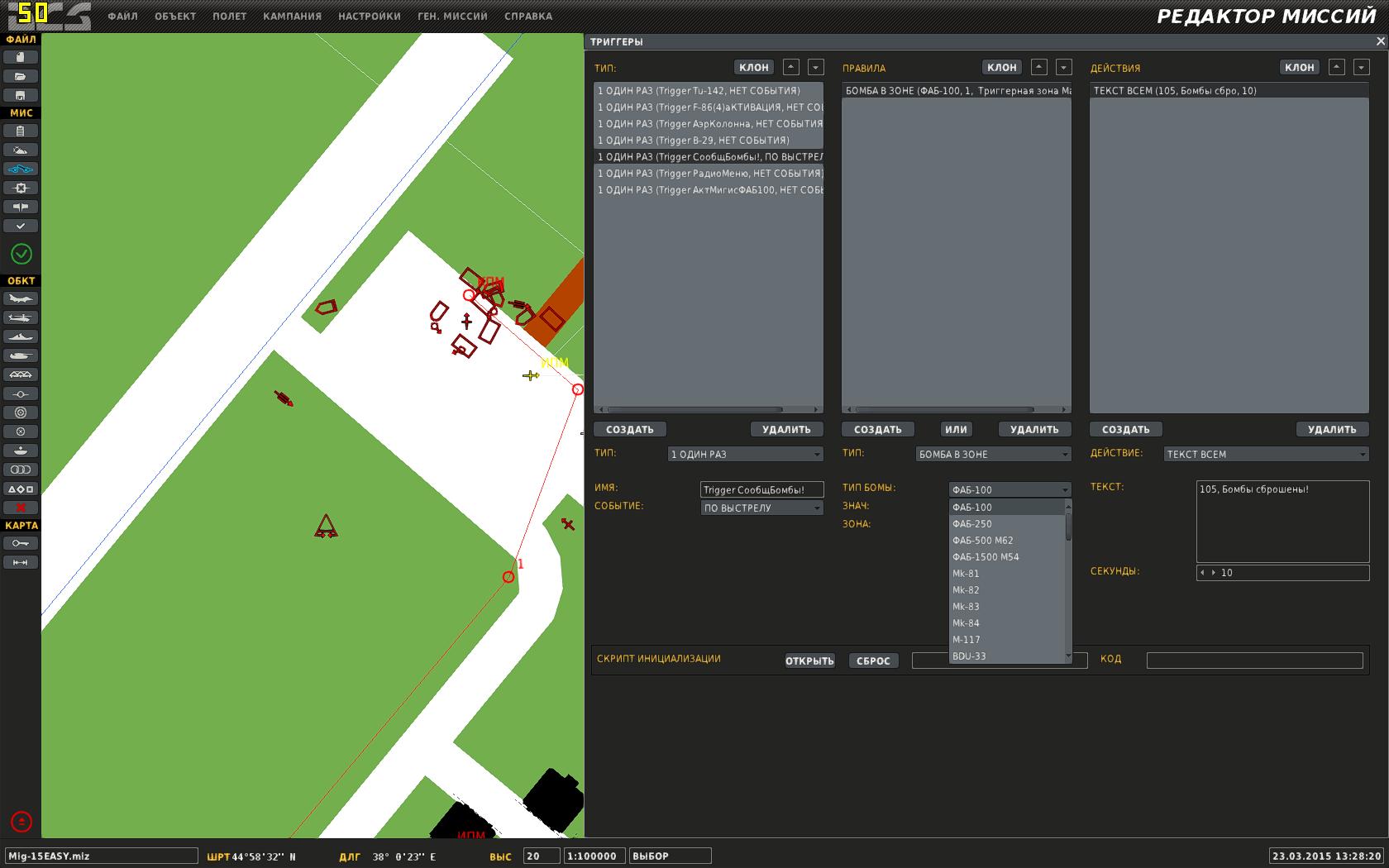
Task: Open the ГЕН. МИССИЙ menu
Action: point(452,16)
